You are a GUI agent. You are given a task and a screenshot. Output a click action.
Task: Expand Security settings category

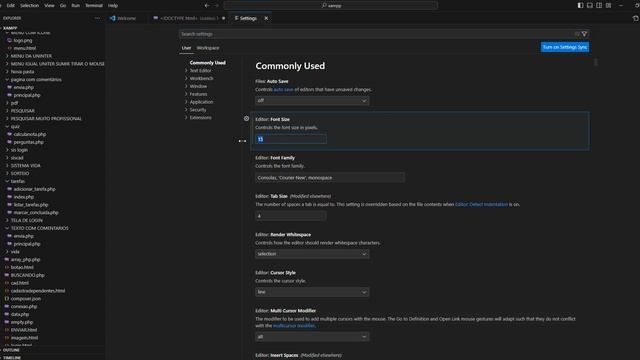(x=198, y=110)
